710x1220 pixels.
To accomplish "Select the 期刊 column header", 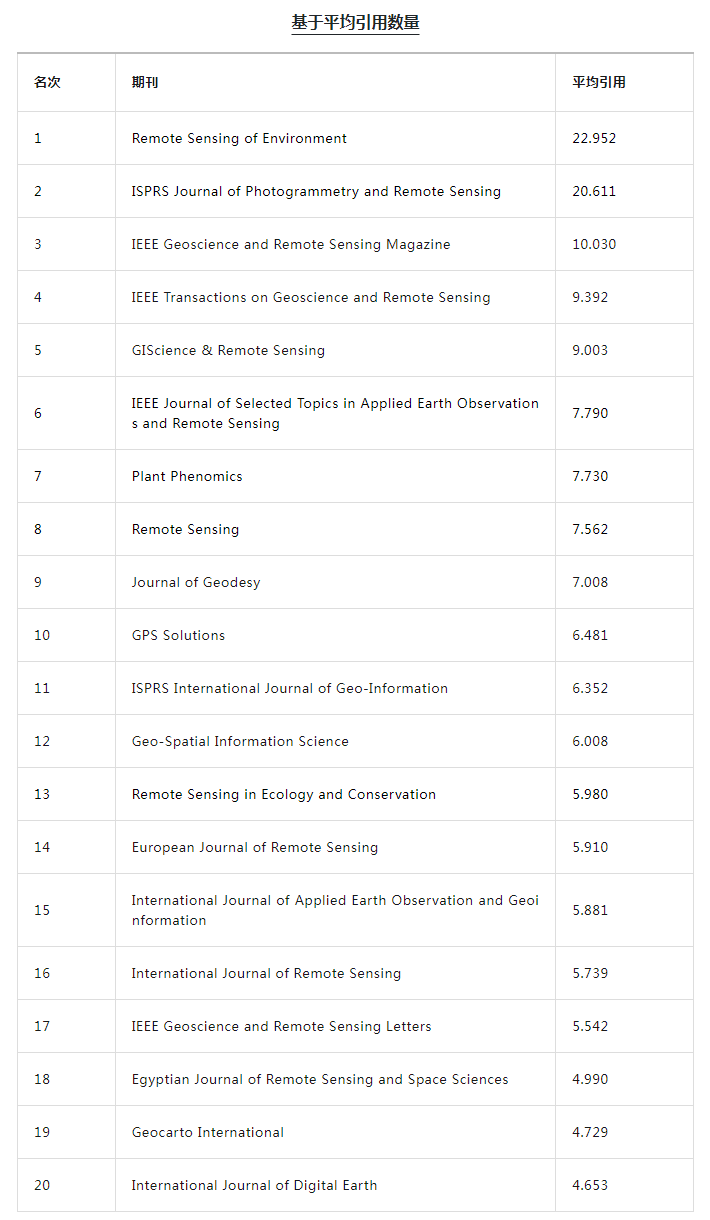I will click(x=145, y=82).
